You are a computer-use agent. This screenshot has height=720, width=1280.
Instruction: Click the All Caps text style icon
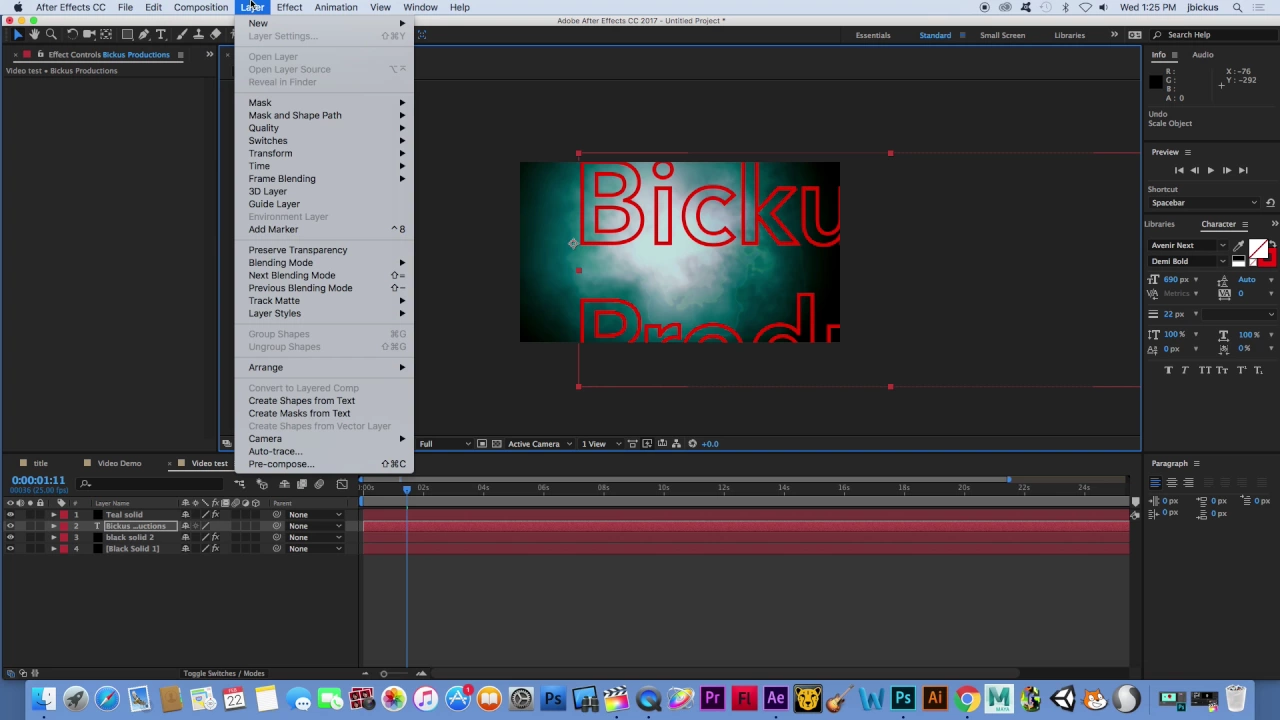1203,370
